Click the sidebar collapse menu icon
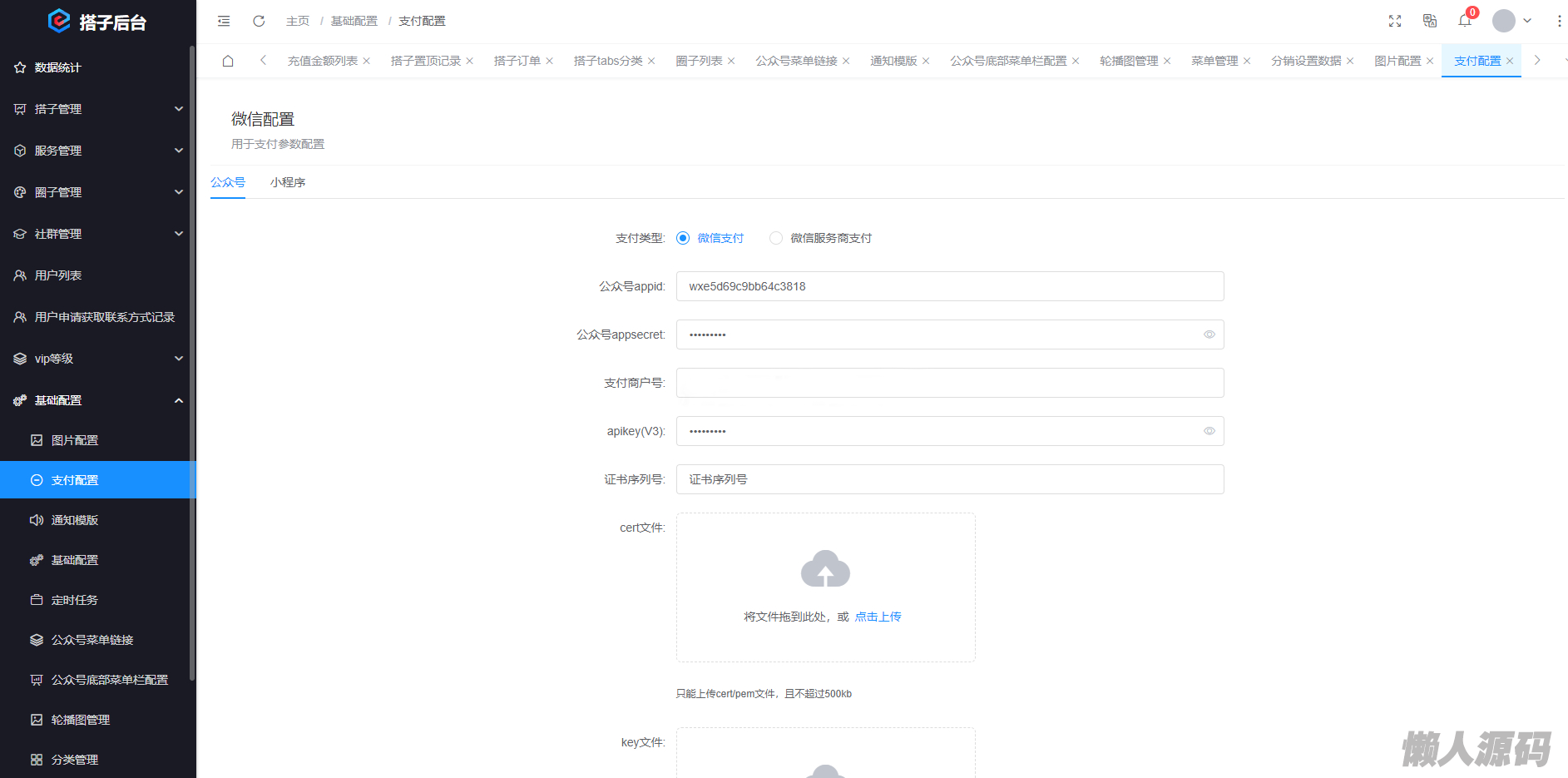This screenshot has height=778, width=1568. [x=224, y=21]
